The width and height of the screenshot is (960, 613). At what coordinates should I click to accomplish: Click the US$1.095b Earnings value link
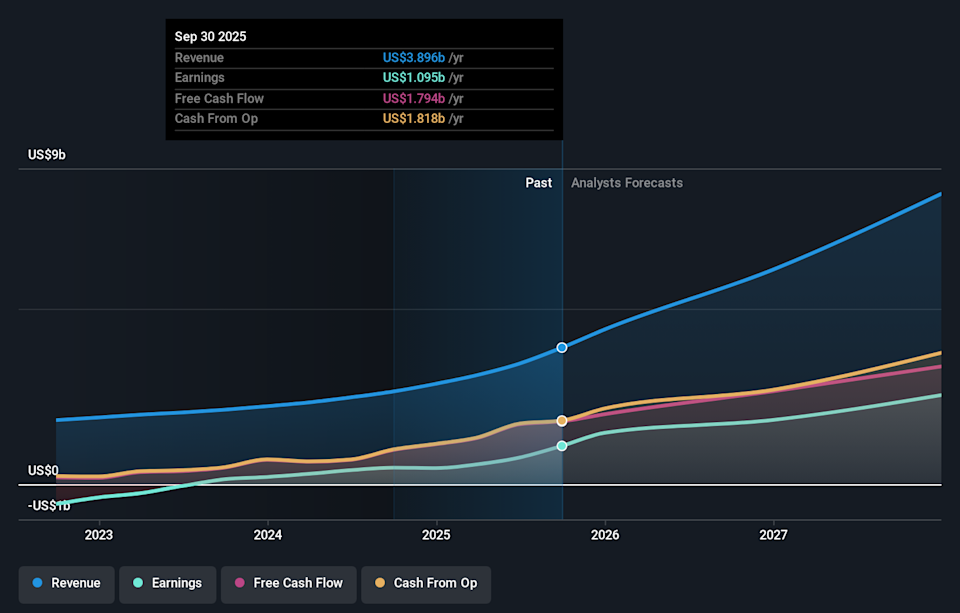[x=413, y=77]
